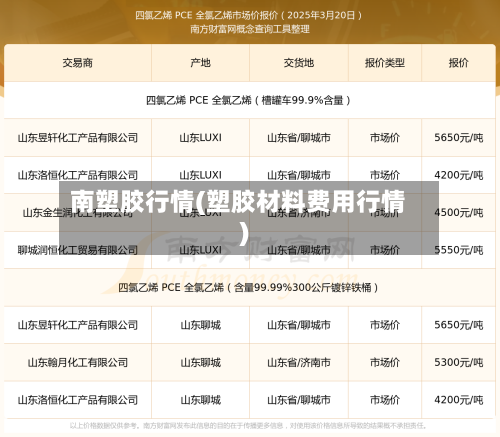Click the section heading 槽罐车99.9%含量
Image resolution: width=500 pixels, height=437 pixels.
[248, 100]
